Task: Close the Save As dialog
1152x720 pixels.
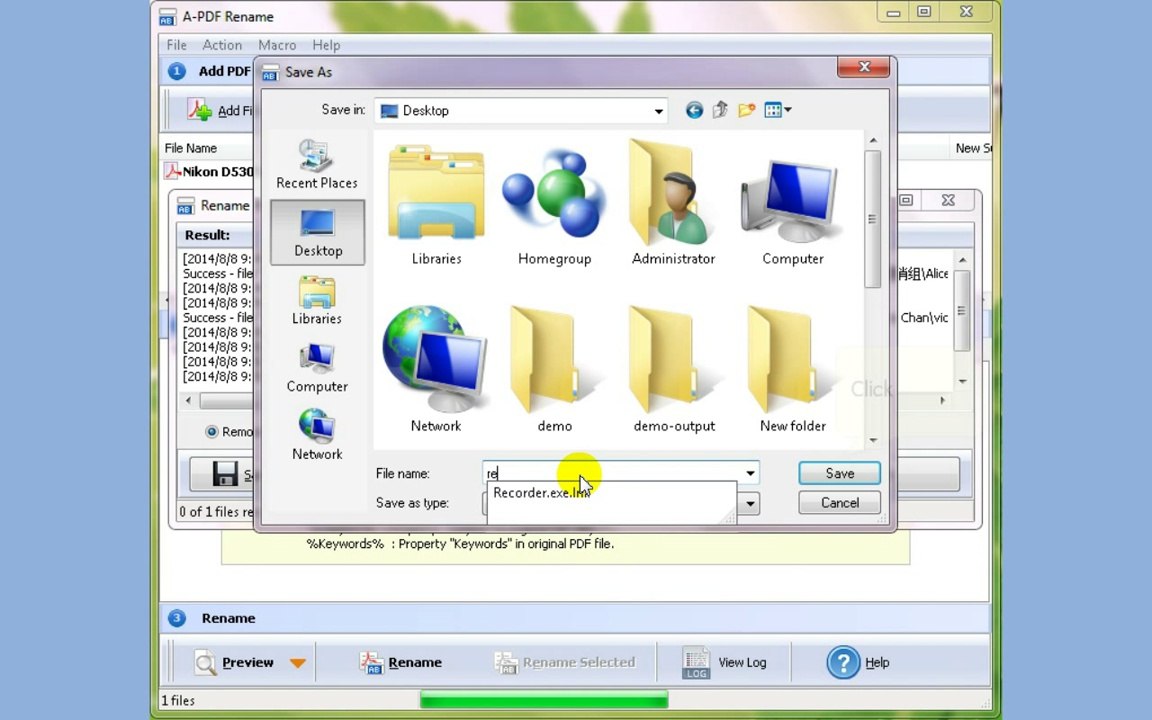Action: click(864, 67)
